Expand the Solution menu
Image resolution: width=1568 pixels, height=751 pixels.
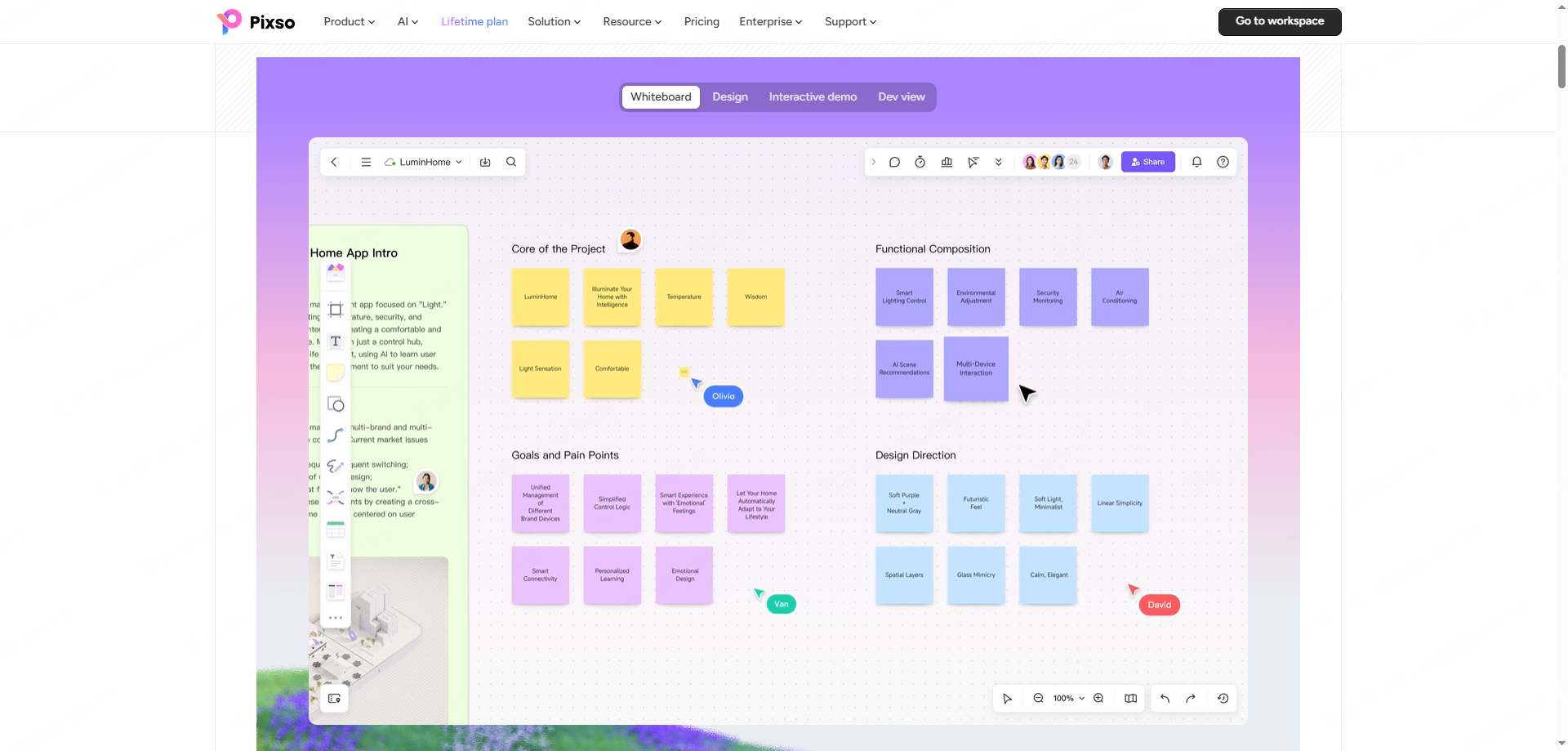coord(554,22)
